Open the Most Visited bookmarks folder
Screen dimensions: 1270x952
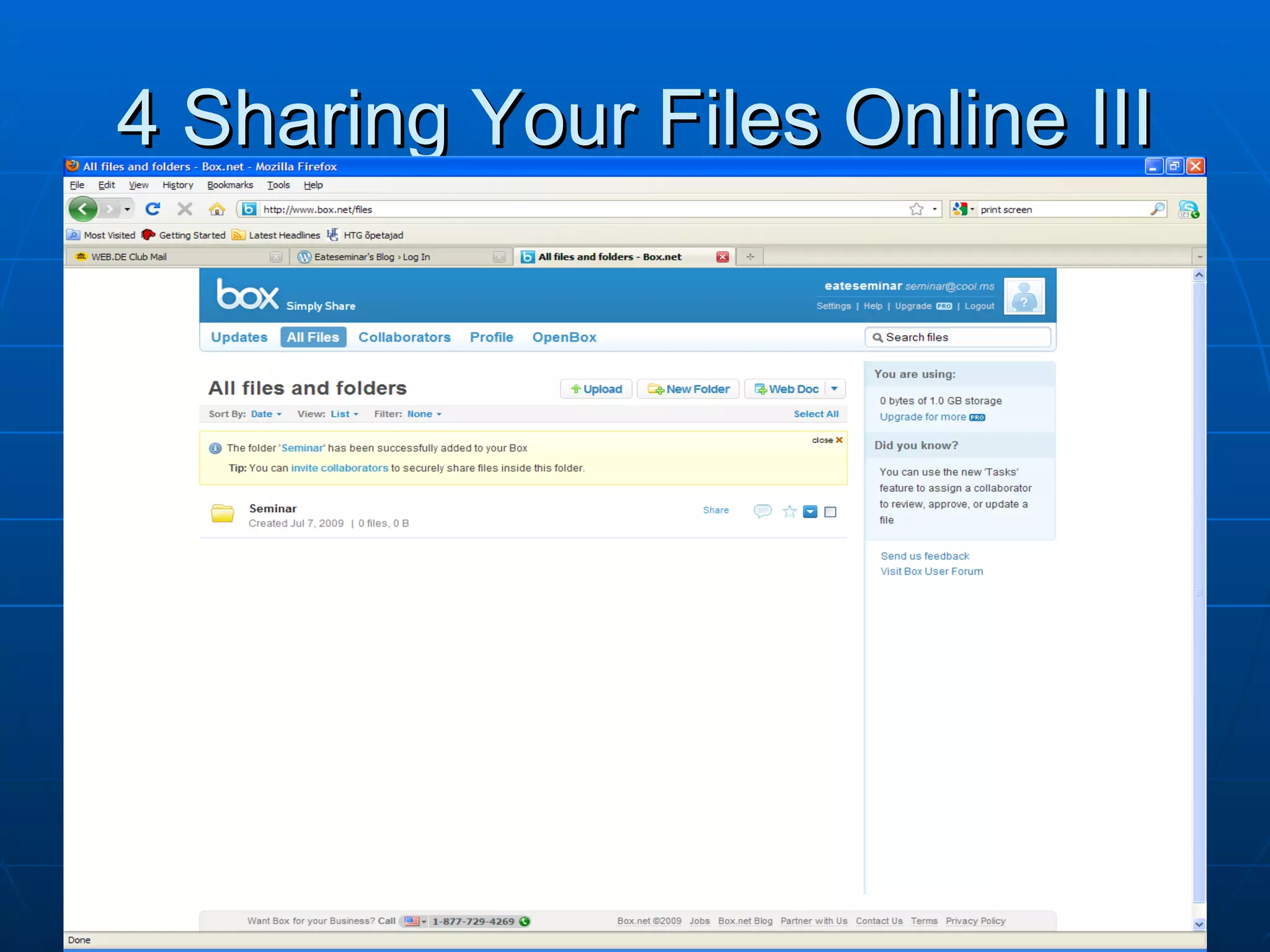101,235
